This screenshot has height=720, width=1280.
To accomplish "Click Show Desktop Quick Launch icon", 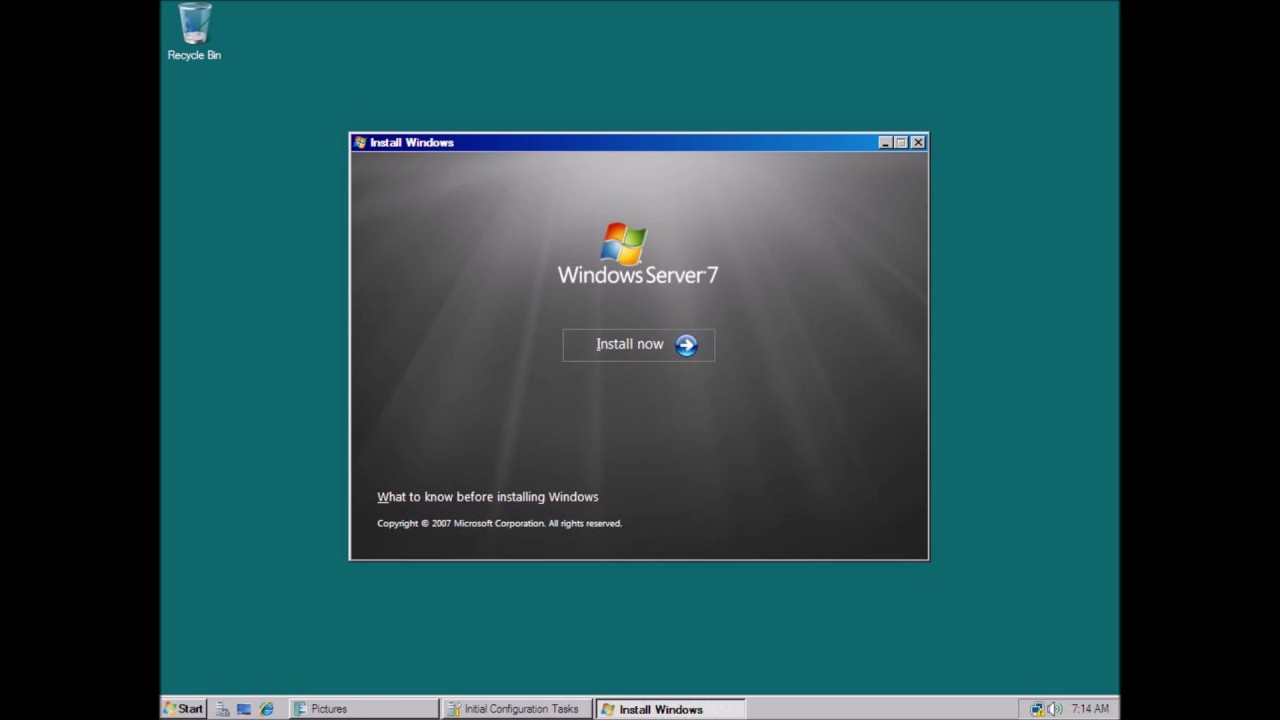I will (x=244, y=709).
